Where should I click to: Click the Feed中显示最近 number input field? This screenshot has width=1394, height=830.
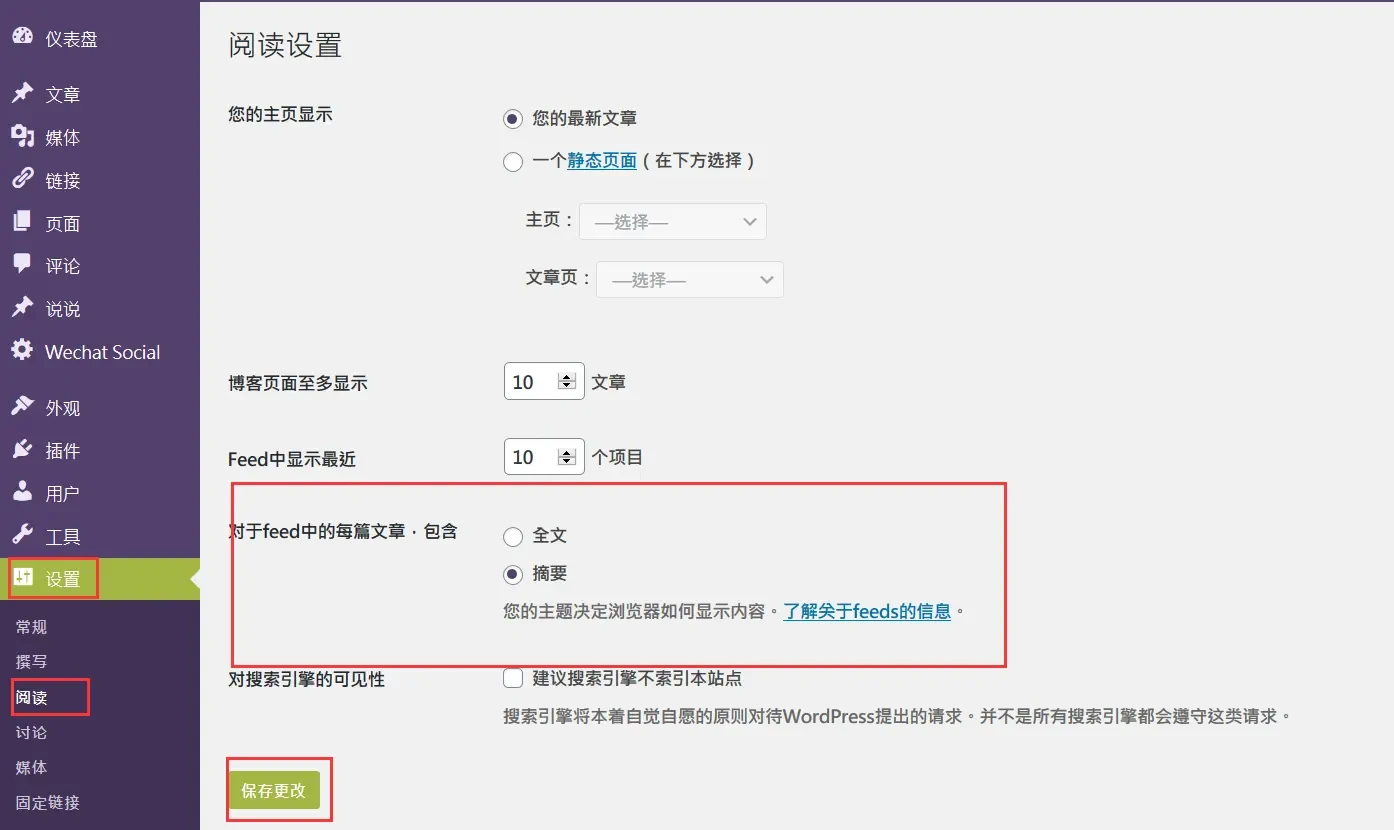tap(531, 457)
